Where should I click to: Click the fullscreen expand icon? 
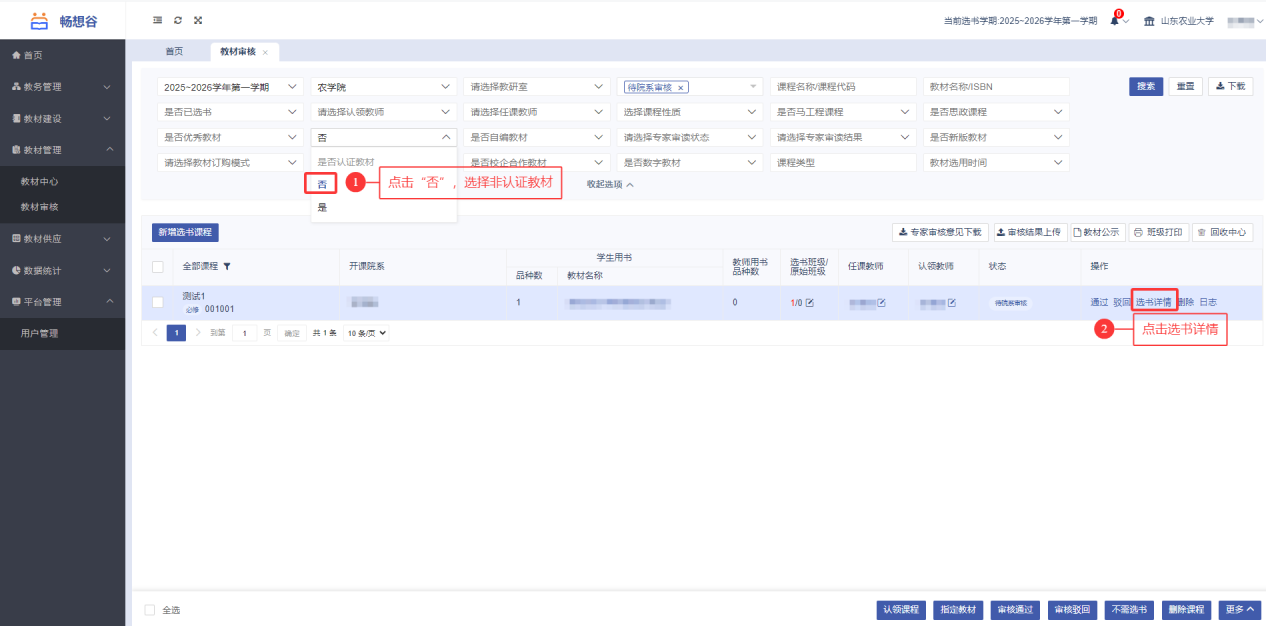[198, 20]
